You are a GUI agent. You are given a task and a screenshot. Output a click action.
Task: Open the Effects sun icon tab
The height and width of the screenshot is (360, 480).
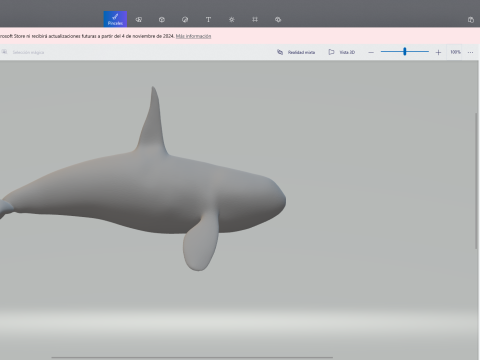[x=232, y=20]
